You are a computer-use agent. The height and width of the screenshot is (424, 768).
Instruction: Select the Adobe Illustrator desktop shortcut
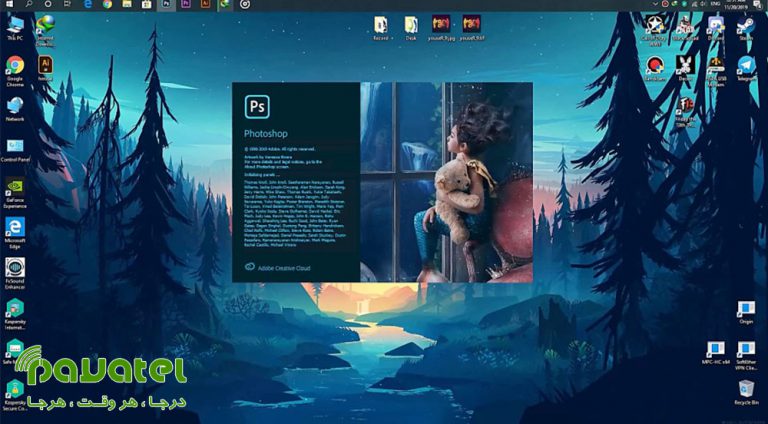(45, 68)
